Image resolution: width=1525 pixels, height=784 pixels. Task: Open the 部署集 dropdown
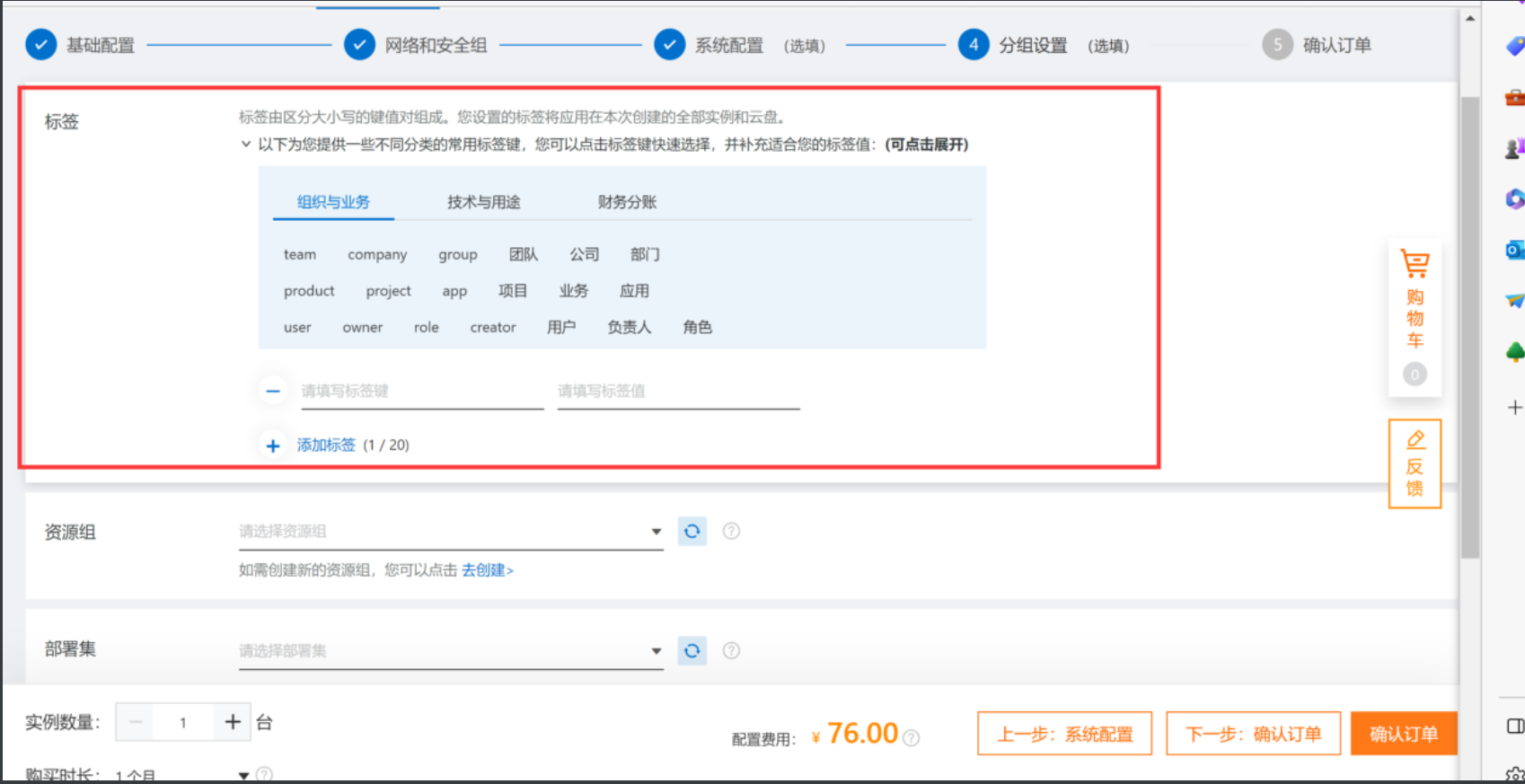(451, 651)
